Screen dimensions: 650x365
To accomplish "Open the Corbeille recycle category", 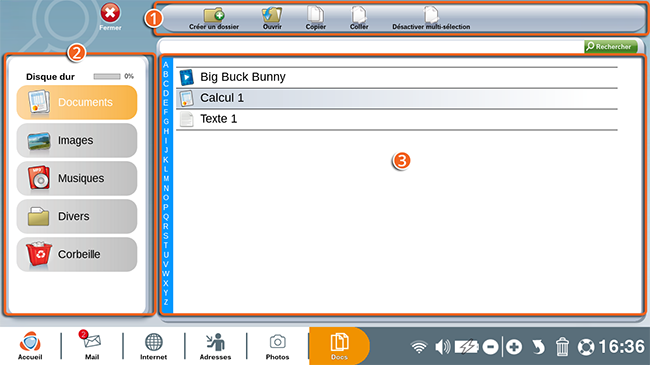I will [x=77, y=254].
